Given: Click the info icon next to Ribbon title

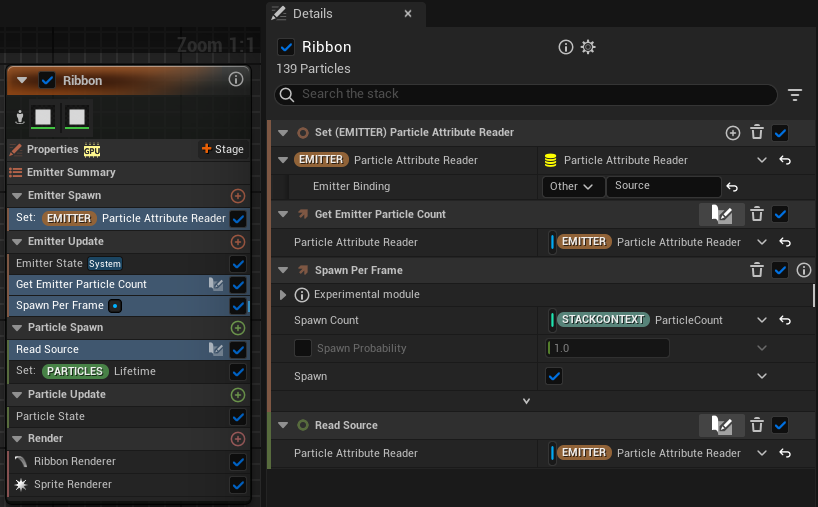Looking at the screenshot, I should click(566, 47).
